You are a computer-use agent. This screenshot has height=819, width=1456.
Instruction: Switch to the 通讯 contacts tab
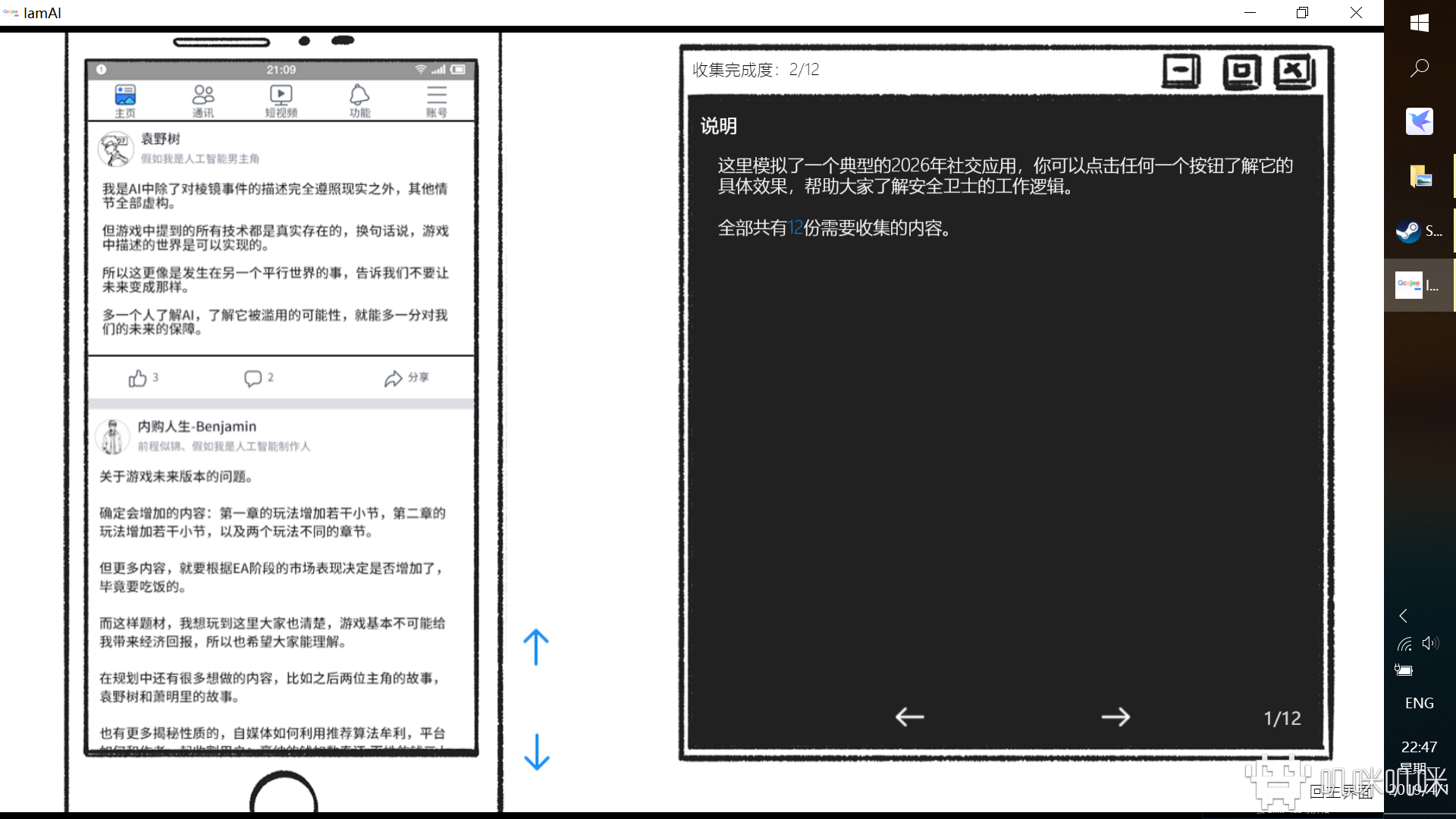tap(203, 101)
